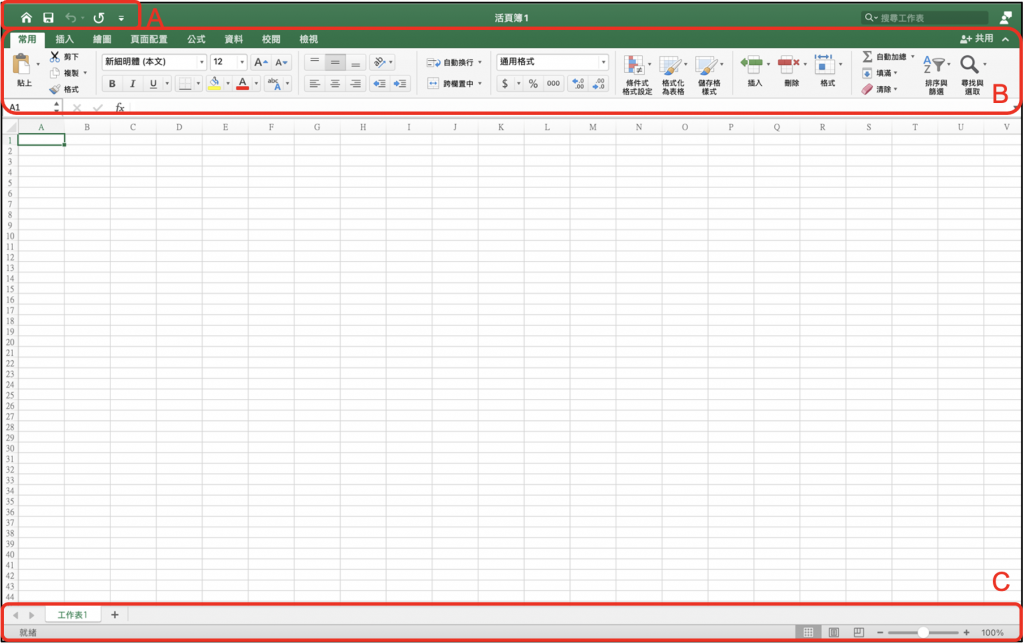This screenshot has height=643, width=1024.
Task: Redo the last action
Action: click(x=99, y=18)
